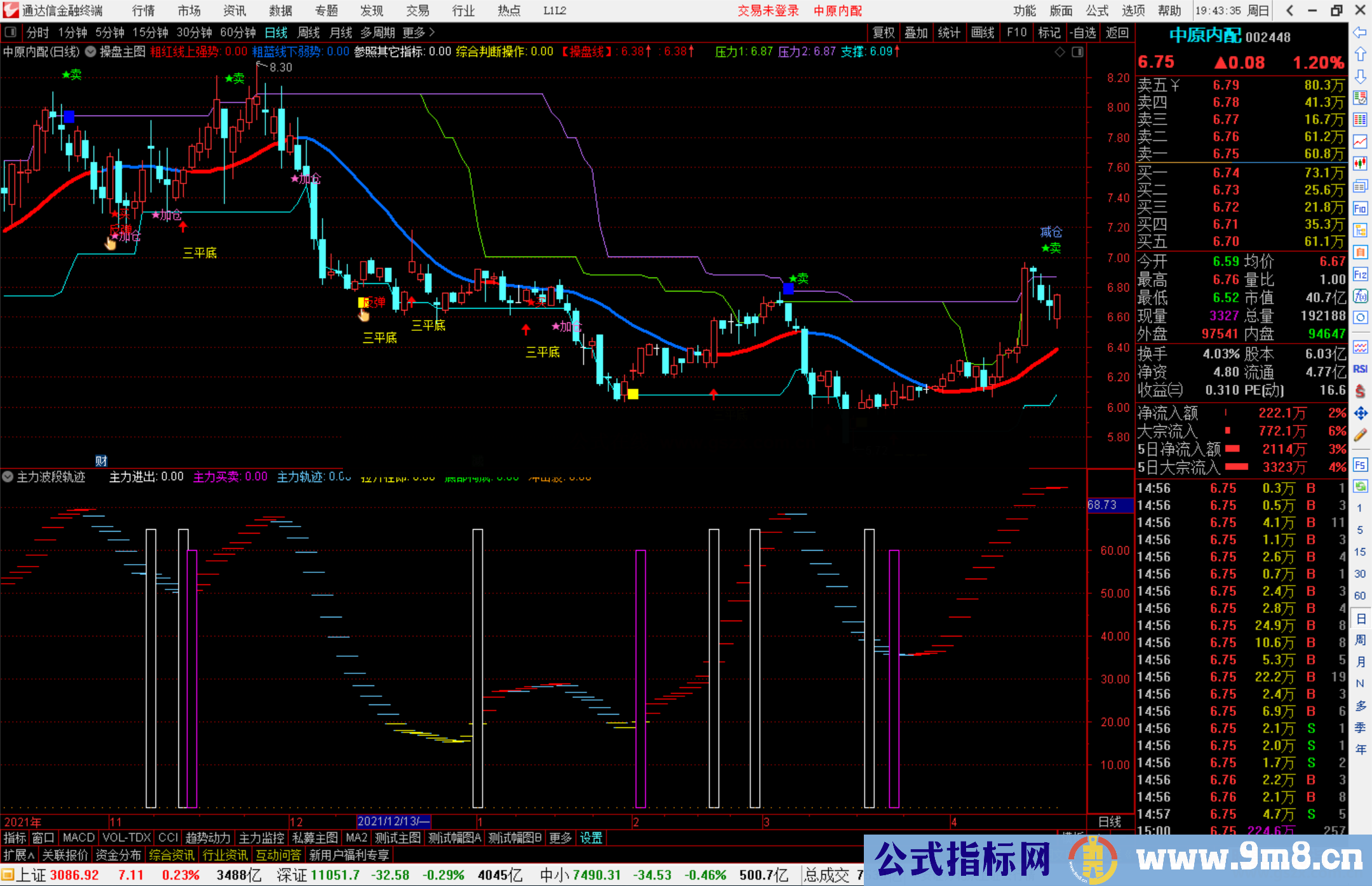Select the pencil drawing tool icon
1372x886 pixels.
click(x=1360, y=435)
